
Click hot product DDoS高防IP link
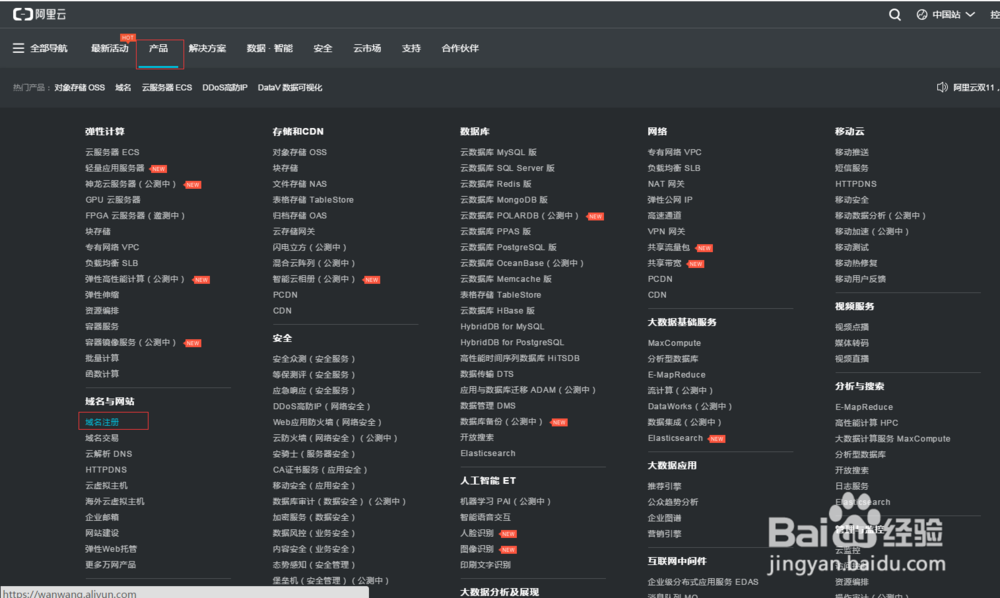pos(224,88)
